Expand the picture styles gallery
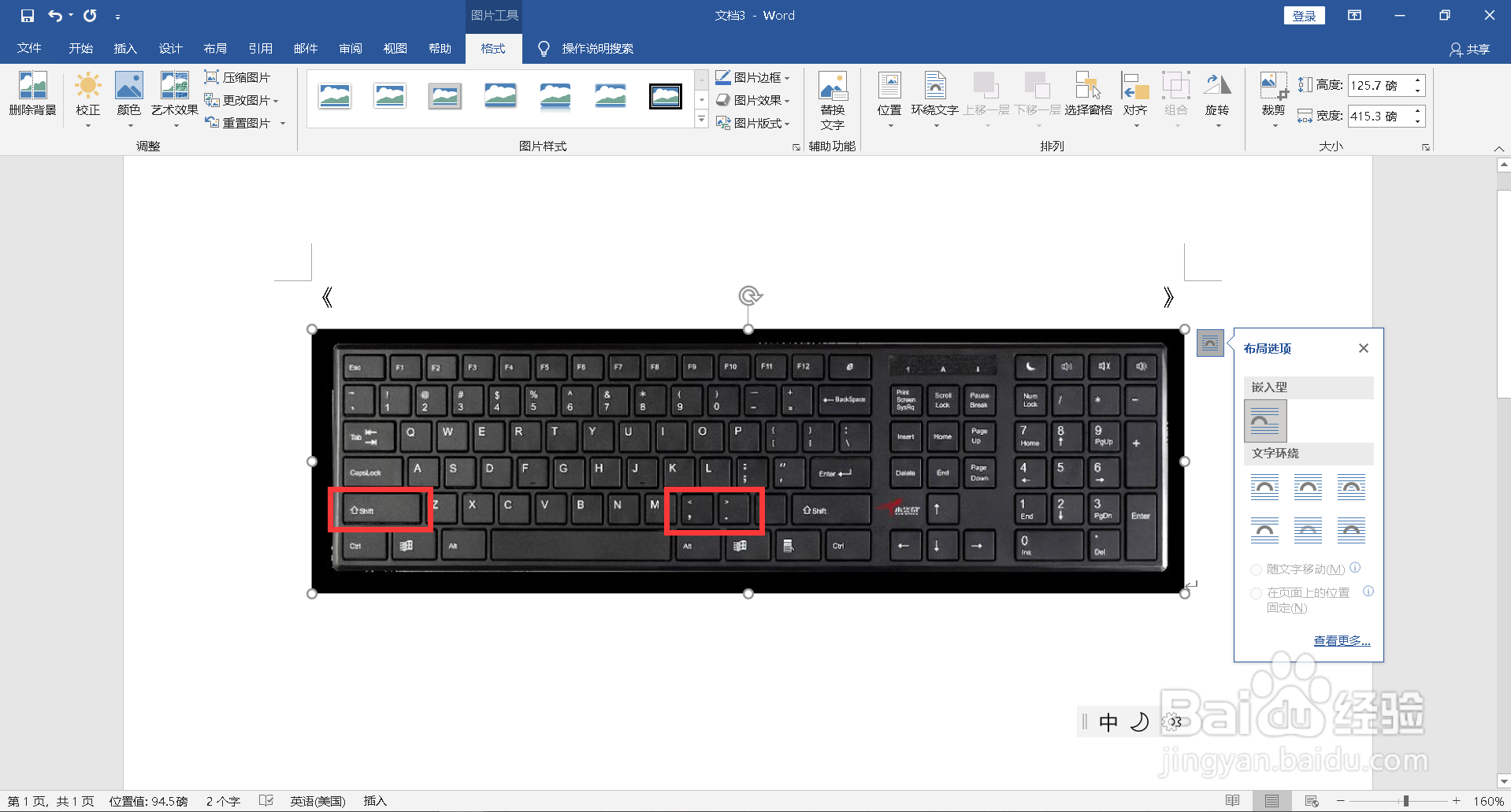The image size is (1511, 812). click(700, 119)
